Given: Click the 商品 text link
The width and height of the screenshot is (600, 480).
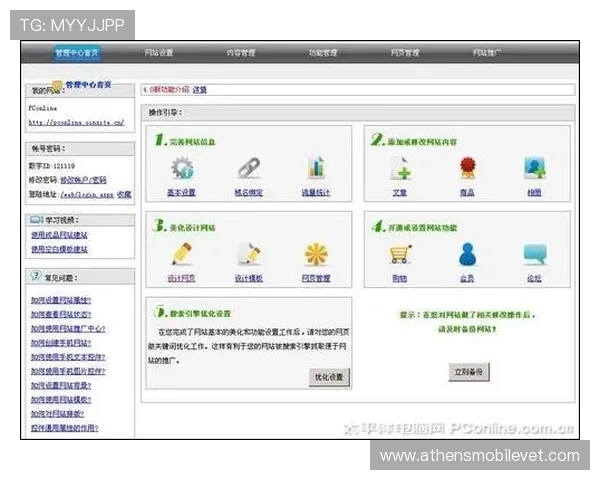Looking at the screenshot, I should click(467, 193).
